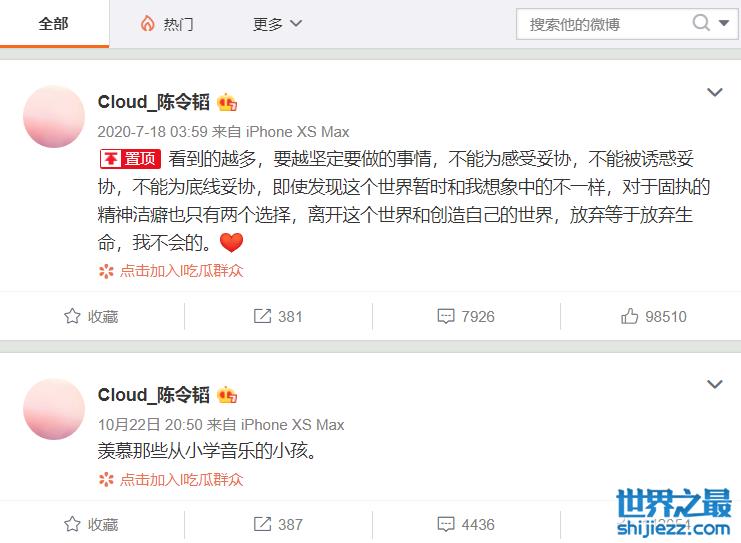Open the search box dropdown arrow
This screenshot has width=741, height=543.
[724, 22]
